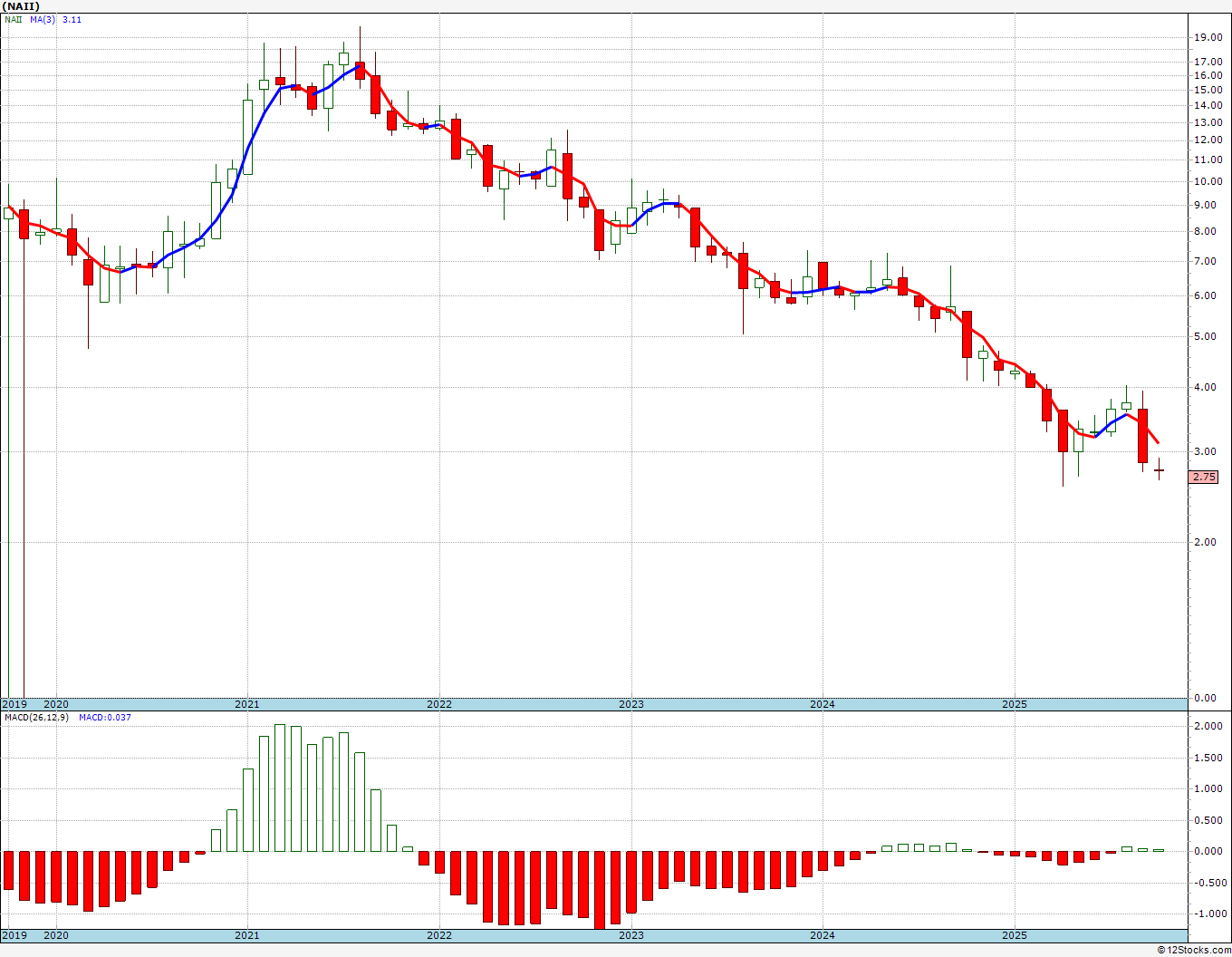Click the MA(3) indicator label
Viewport: 1232px width, 957px height.
click(43, 19)
